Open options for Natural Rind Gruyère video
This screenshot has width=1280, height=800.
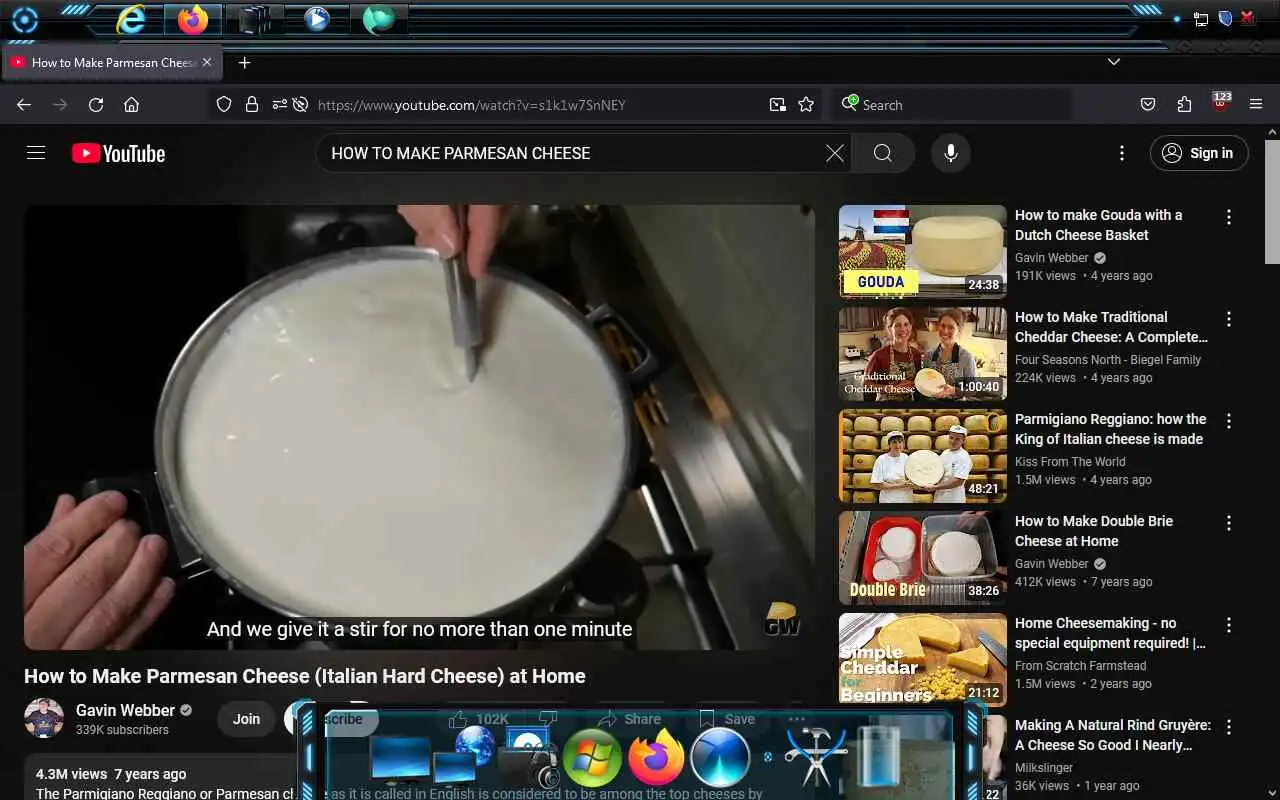[1229, 727]
